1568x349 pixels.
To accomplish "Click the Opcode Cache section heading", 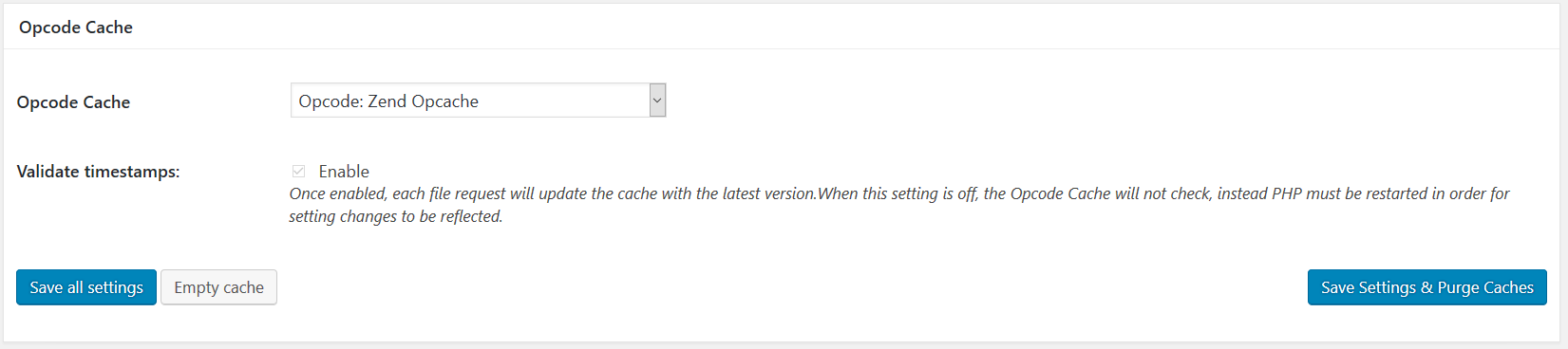I will (x=76, y=28).
